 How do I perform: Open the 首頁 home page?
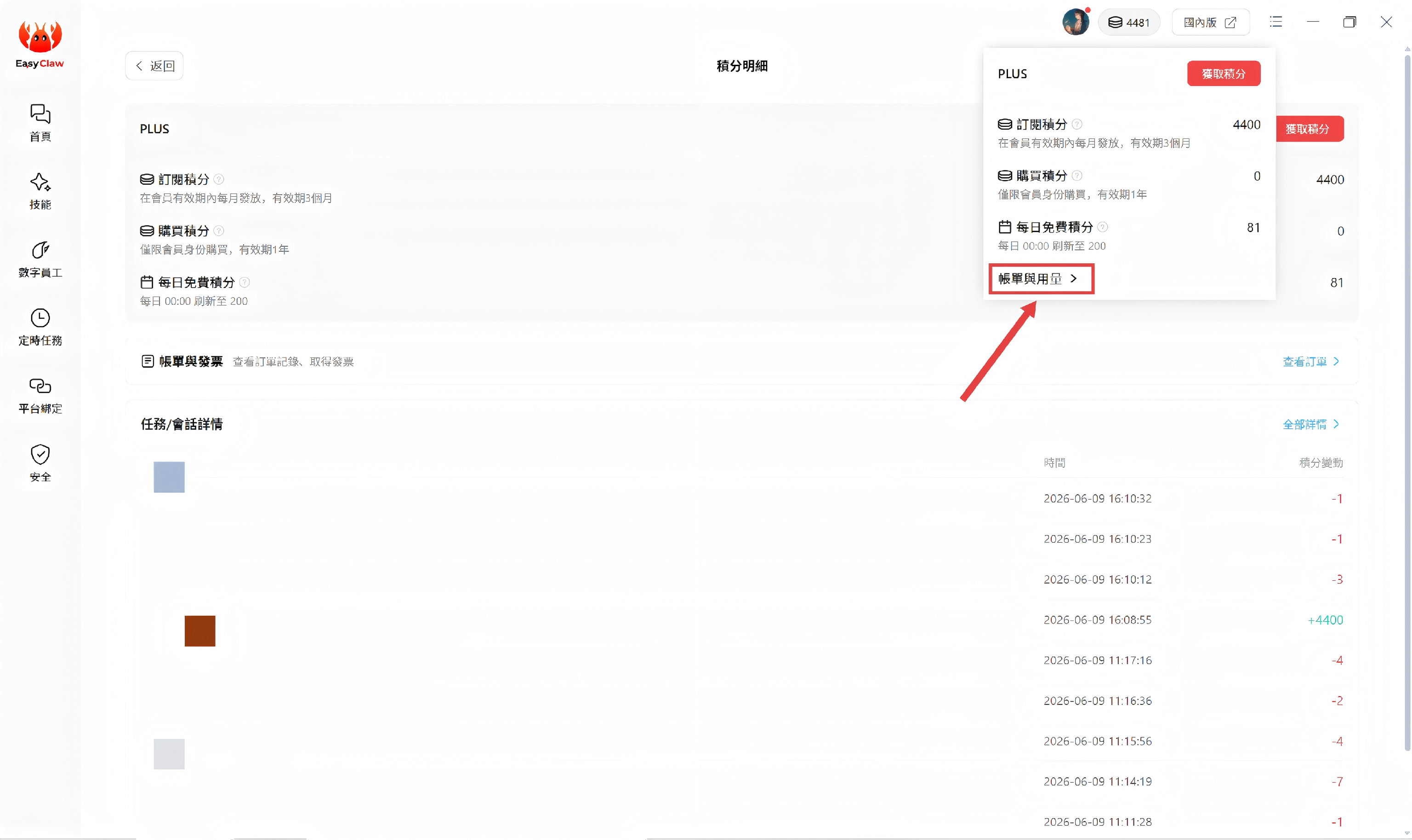point(40,123)
